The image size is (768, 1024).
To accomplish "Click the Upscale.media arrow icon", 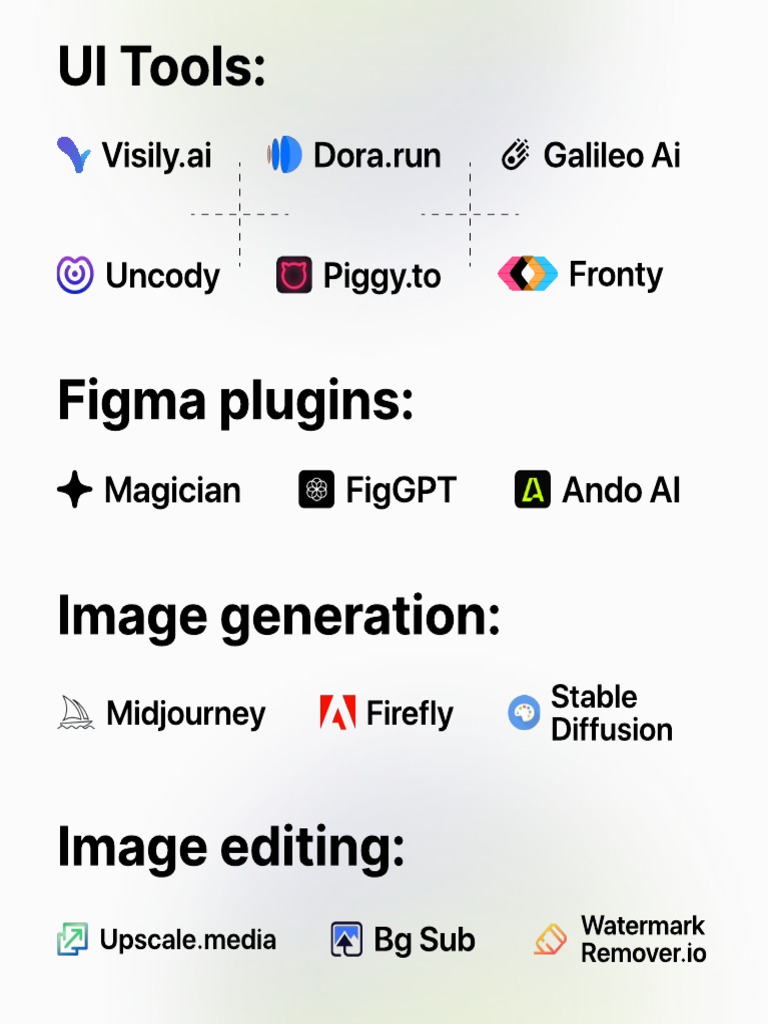I will [73, 940].
